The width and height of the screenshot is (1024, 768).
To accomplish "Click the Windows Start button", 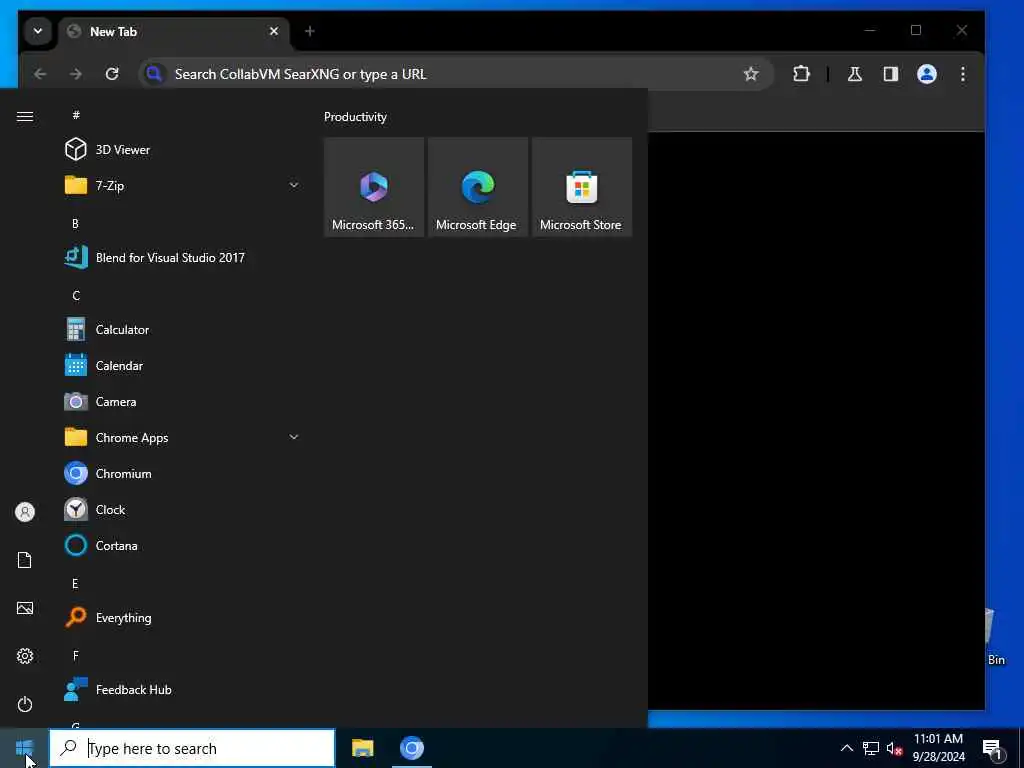I will 24,748.
